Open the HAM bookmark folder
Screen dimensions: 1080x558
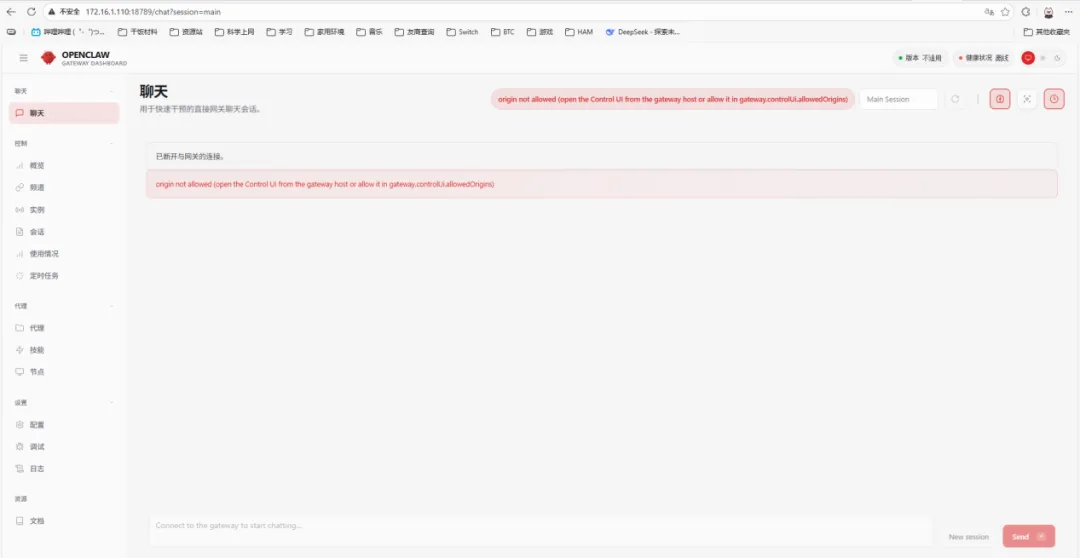tap(579, 32)
